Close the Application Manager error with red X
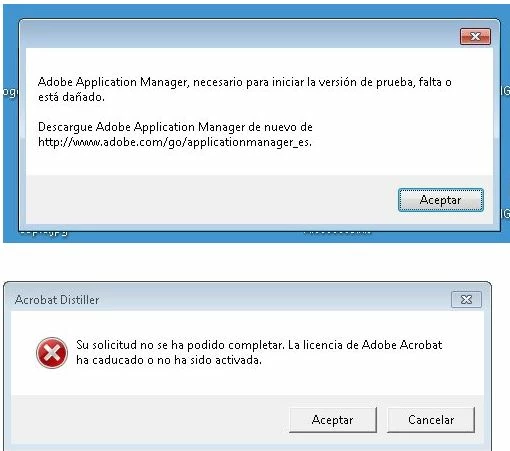 [x=475, y=36]
